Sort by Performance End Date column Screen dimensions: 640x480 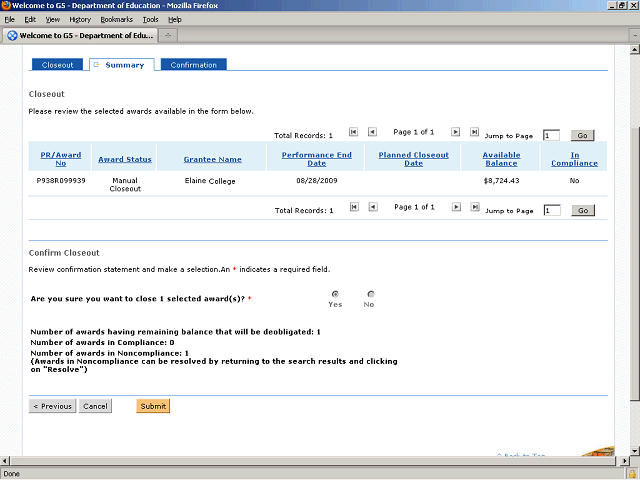click(x=317, y=159)
